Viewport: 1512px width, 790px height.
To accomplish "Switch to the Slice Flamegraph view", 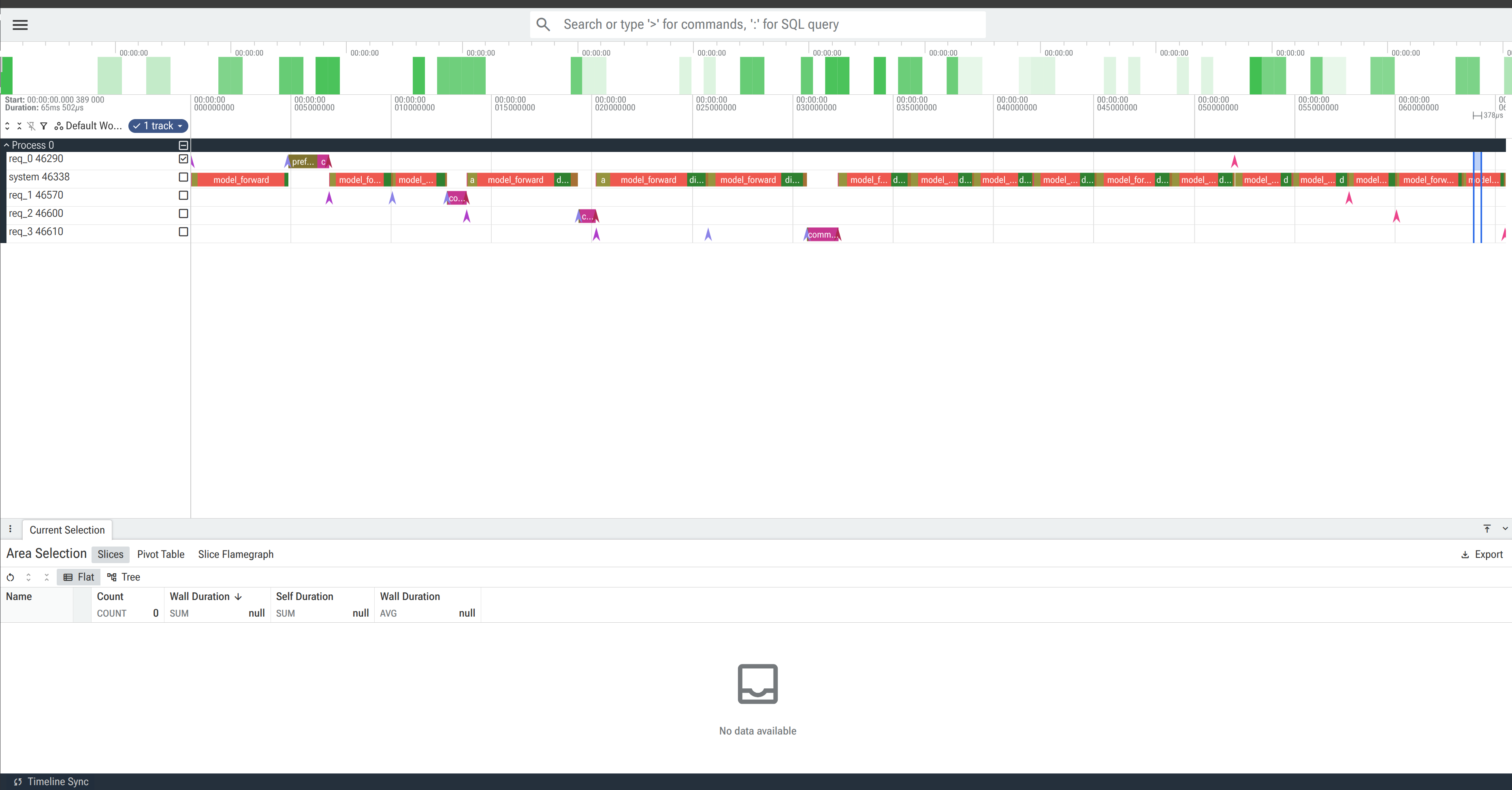I will (235, 554).
